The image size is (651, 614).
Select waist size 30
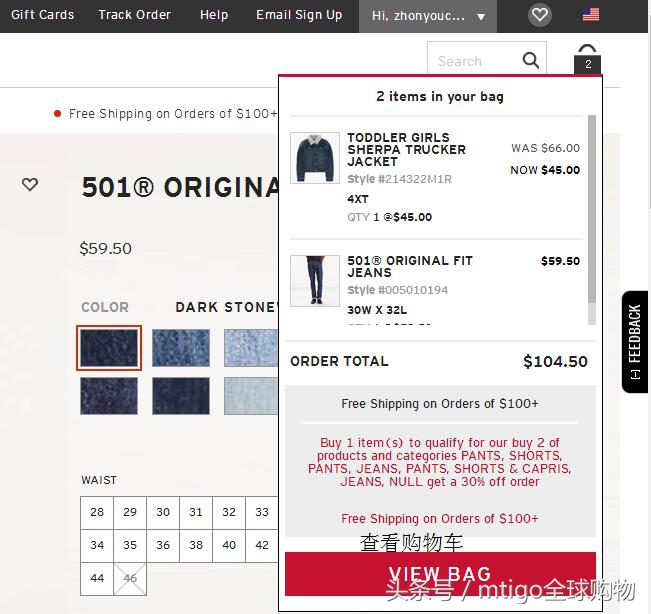click(163, 512)
